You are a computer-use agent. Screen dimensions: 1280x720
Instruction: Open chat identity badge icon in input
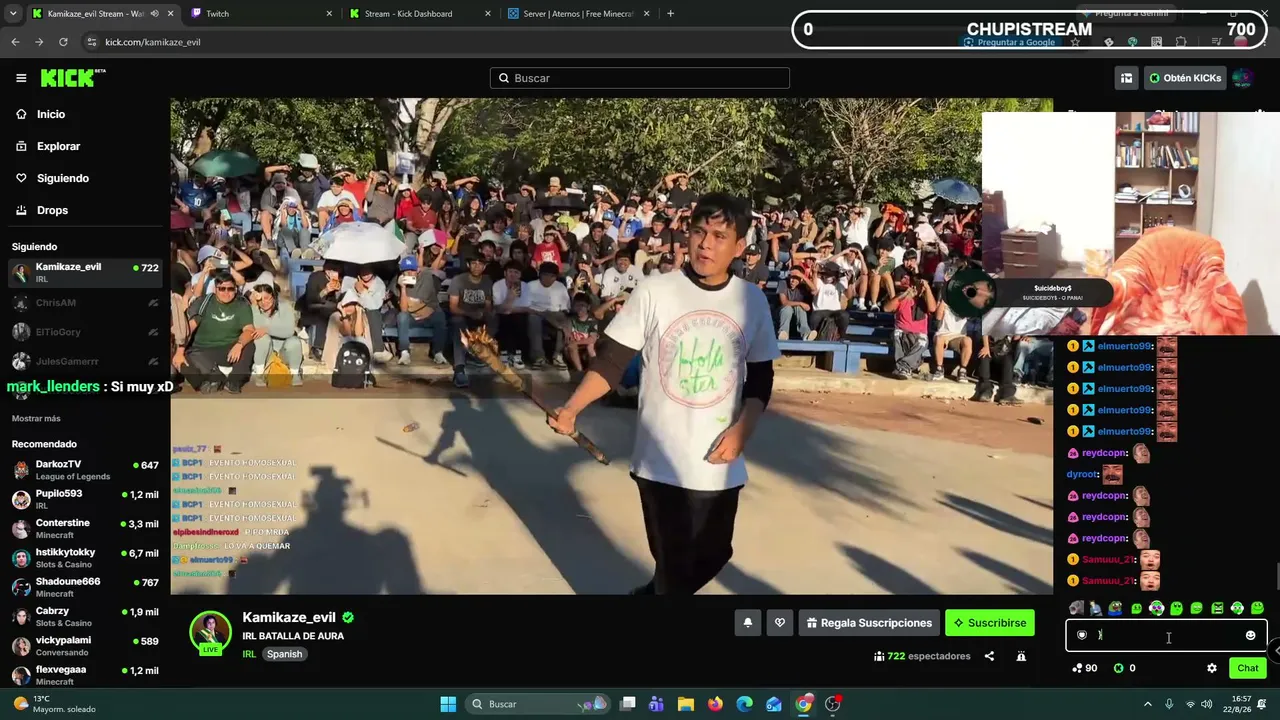pyautogui.click(x=1082, y=635)
